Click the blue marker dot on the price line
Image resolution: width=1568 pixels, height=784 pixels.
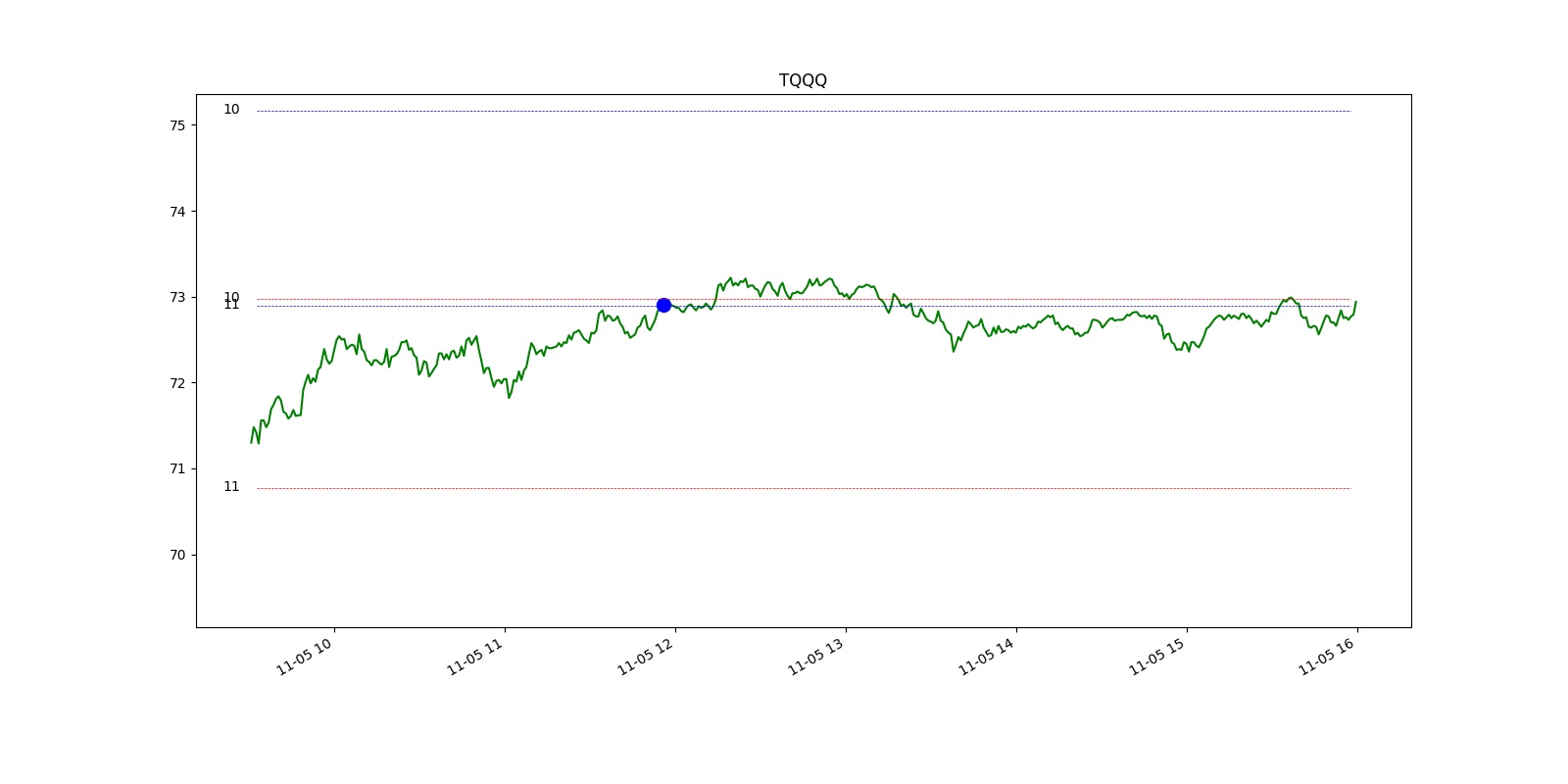pos(663,305)
